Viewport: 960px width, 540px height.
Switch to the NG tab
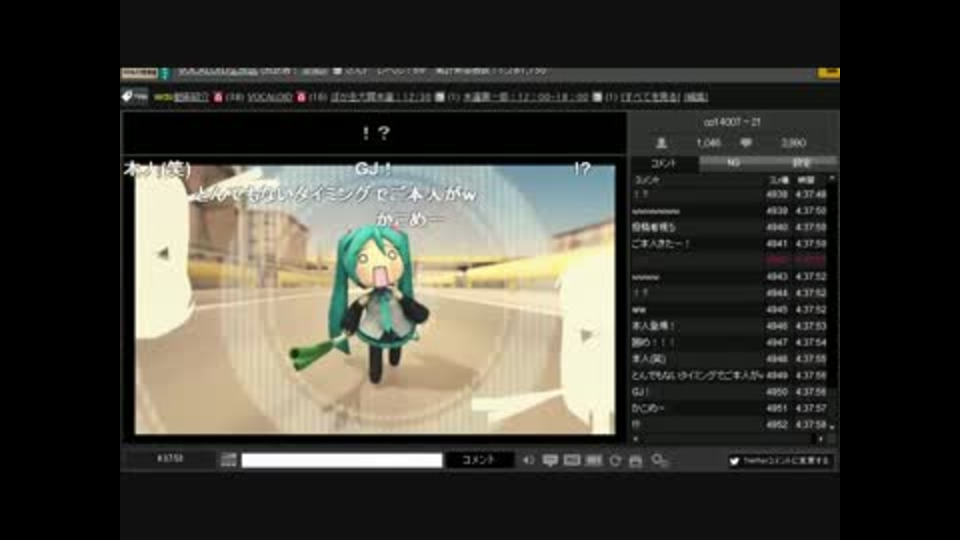point(733,163)
